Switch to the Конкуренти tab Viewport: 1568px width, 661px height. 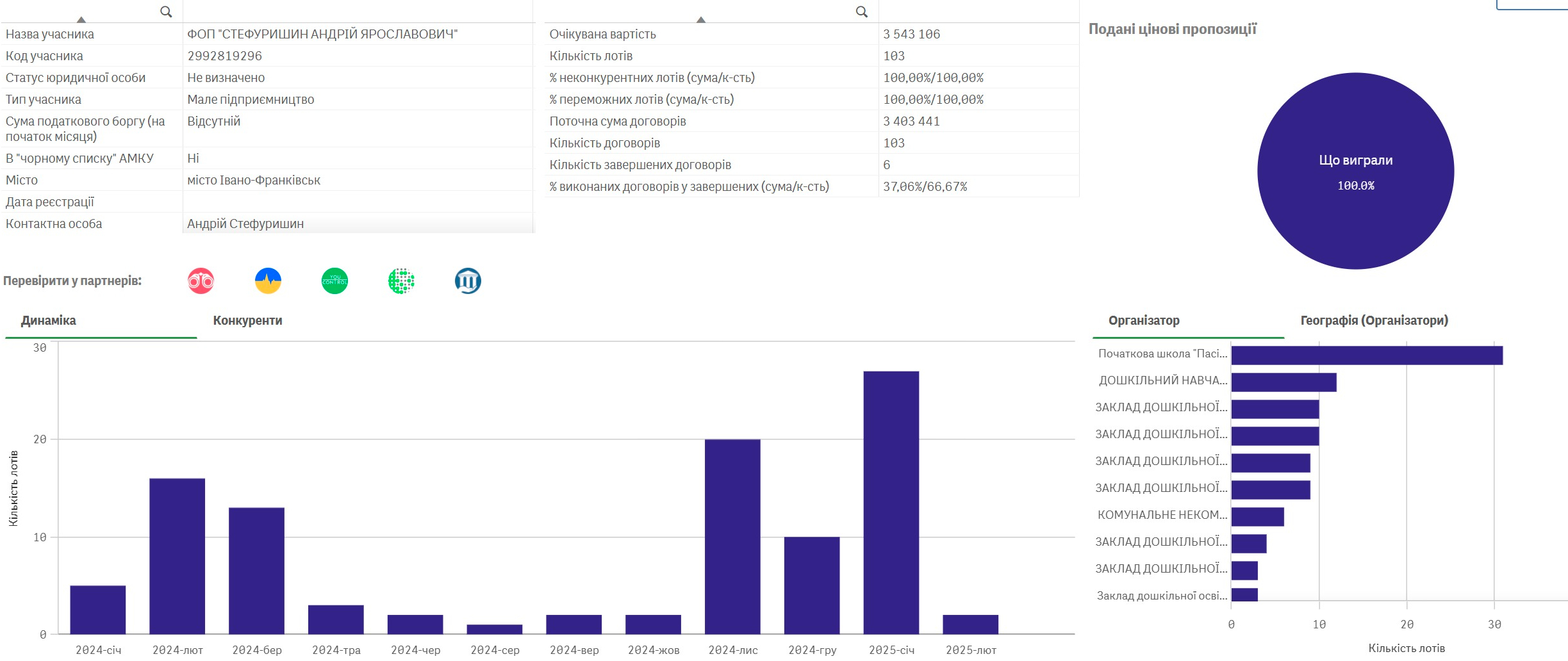click(247, 320)
